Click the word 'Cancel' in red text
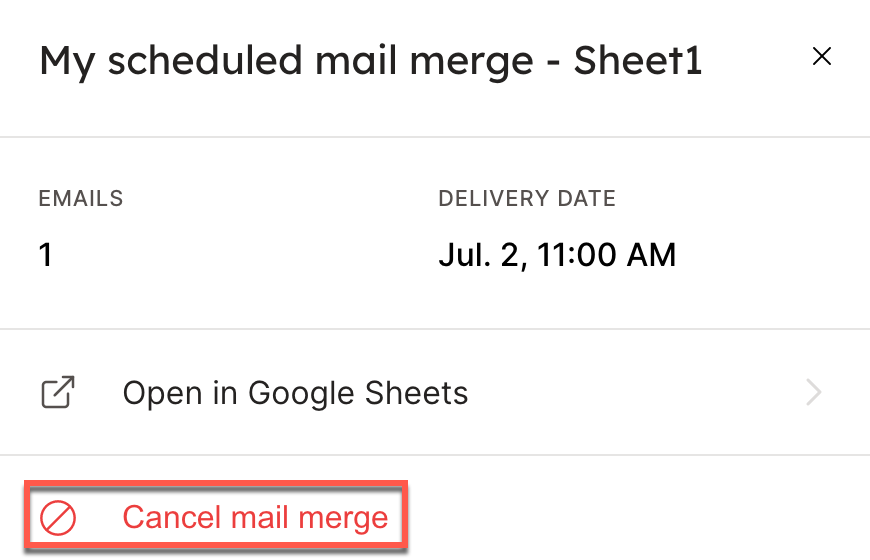 coord(169,518)
